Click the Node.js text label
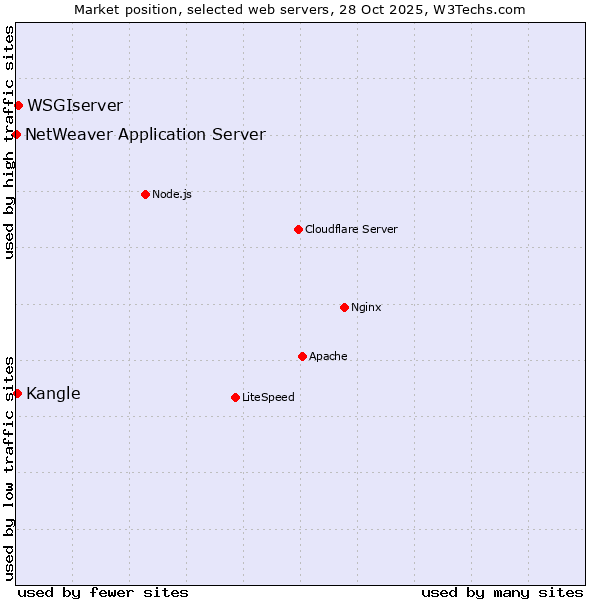 [172, 194]
